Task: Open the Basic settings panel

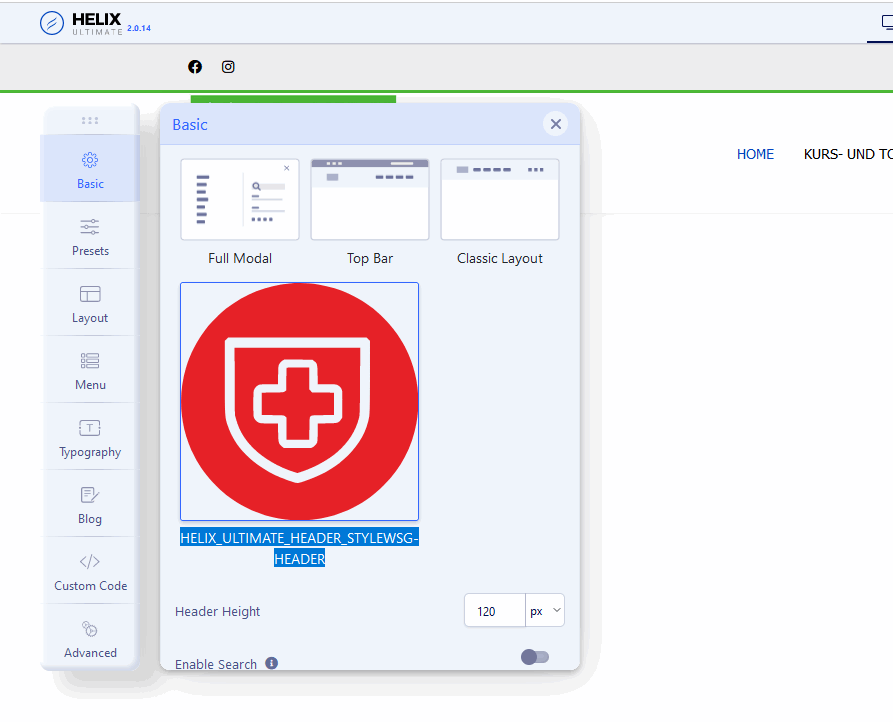Action: point(90,169)
